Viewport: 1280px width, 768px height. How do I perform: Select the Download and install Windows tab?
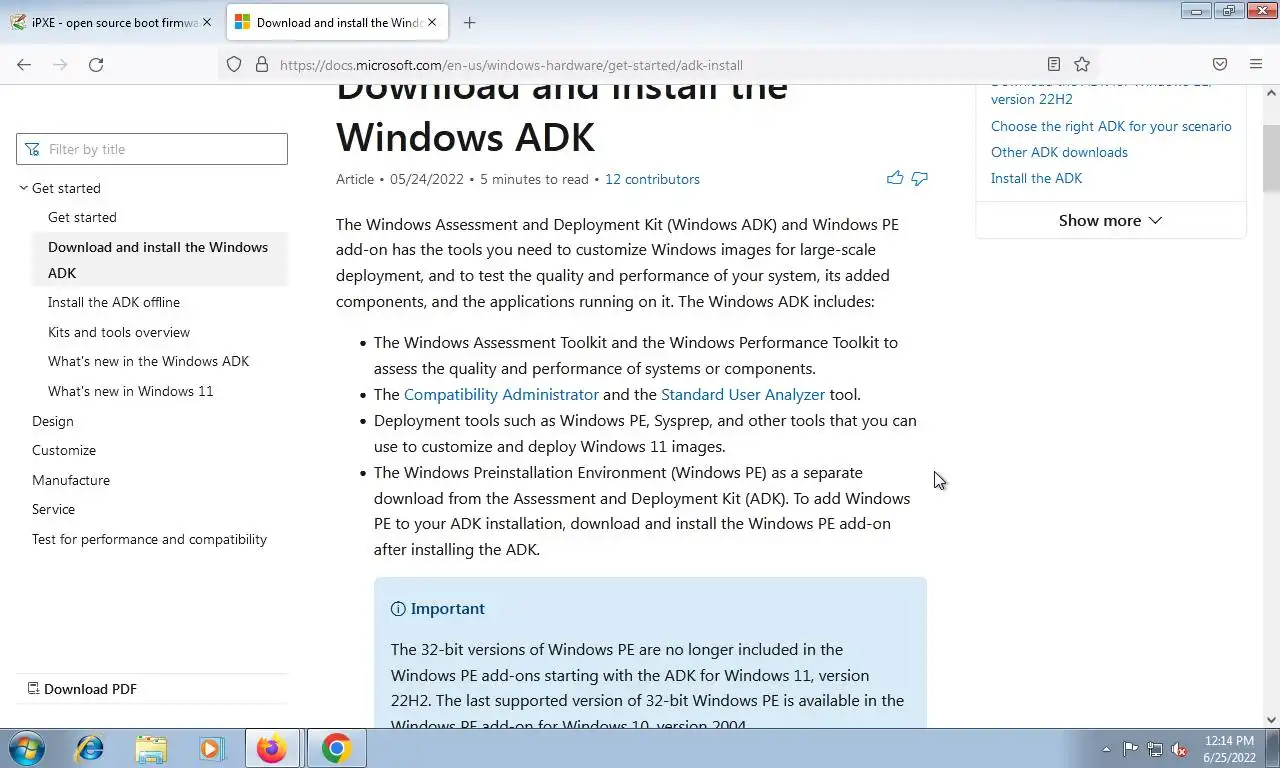337,22
